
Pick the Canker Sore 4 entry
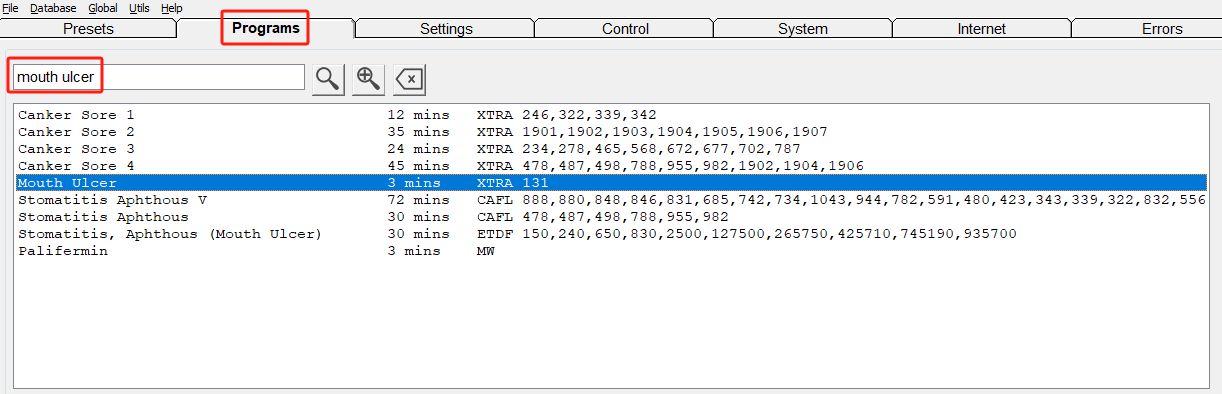coord(611,166)
